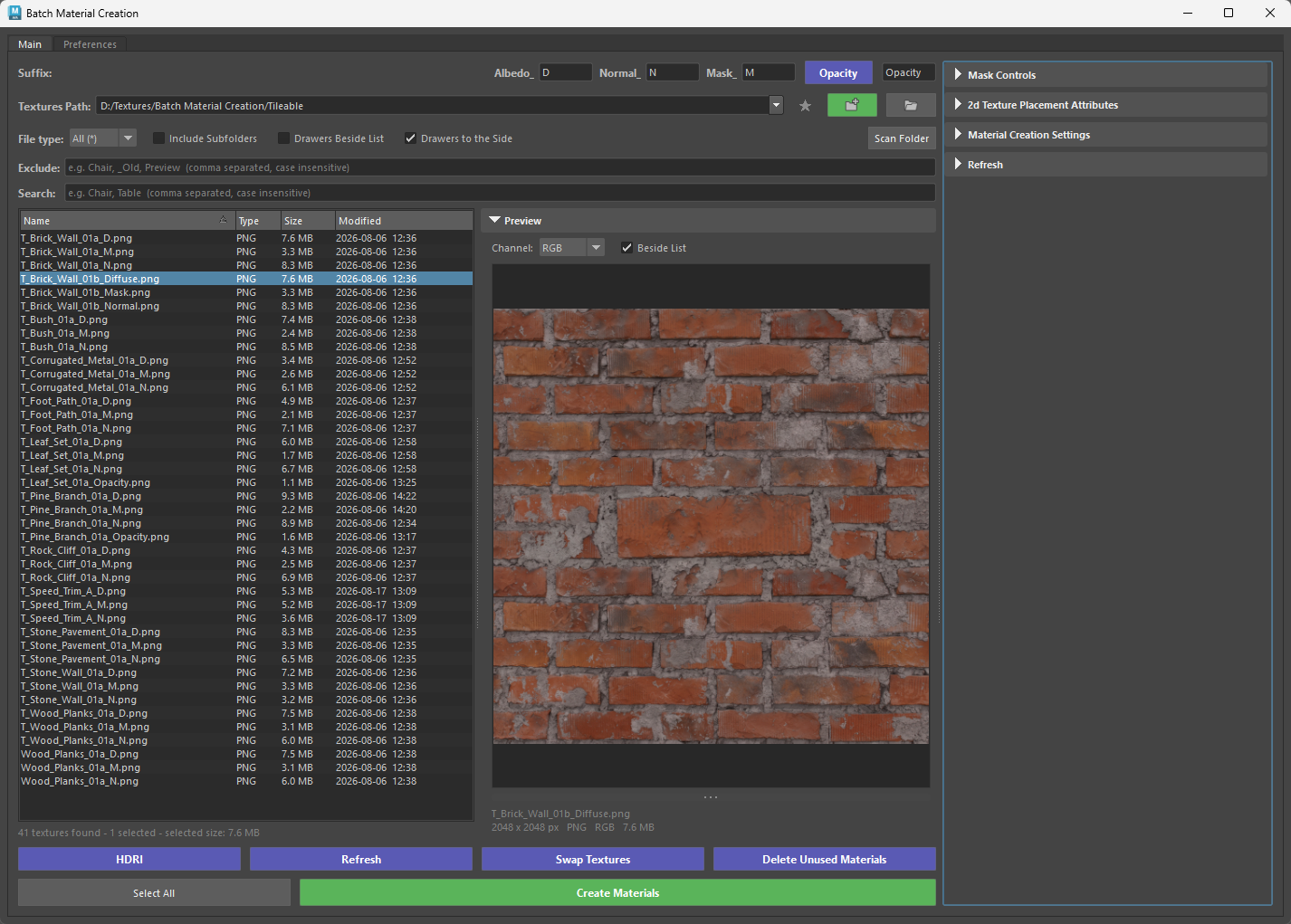Click the Scan Folder button
This screenshot has width=1291, height=924.
(x=902, y=138)
